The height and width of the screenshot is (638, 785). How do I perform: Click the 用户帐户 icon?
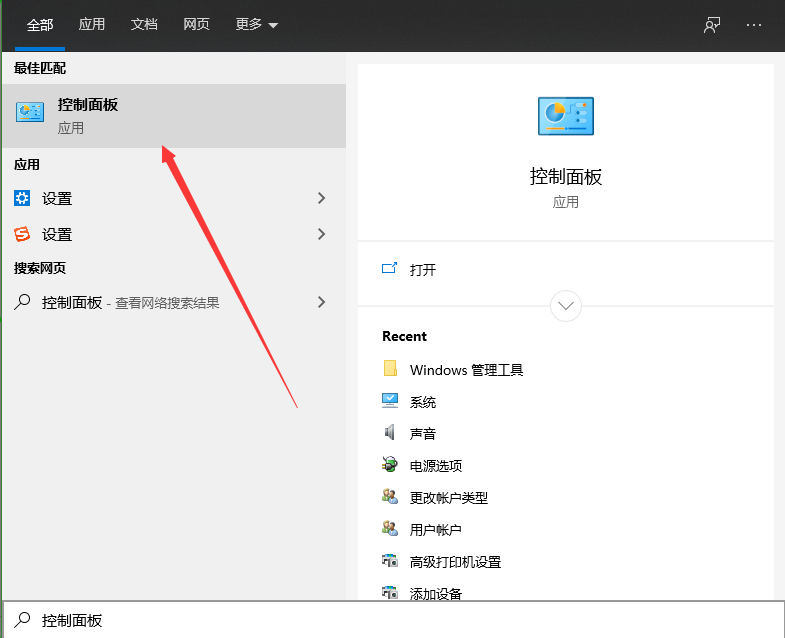(x=389, y=529)
